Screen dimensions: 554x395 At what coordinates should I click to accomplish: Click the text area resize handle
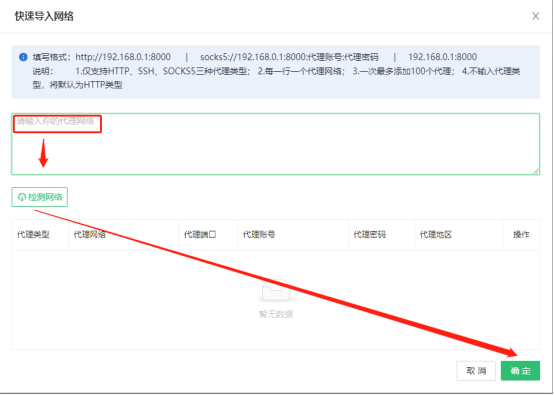pos(536,171)
